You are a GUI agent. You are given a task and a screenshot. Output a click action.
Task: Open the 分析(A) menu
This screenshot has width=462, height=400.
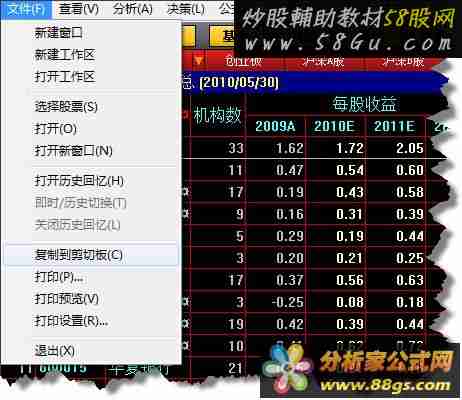(132, 9)
